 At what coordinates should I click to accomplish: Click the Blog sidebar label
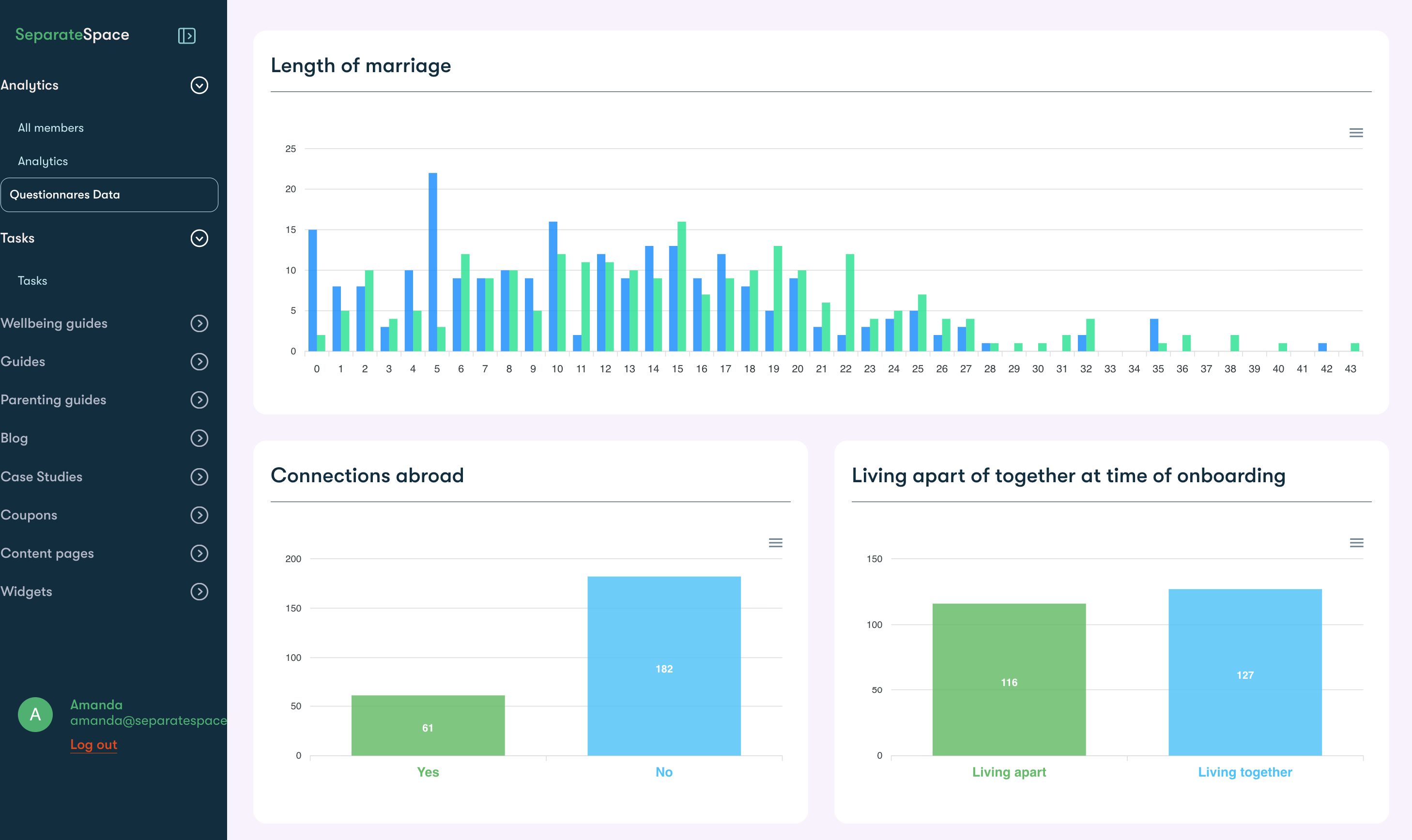pos(14,439)
